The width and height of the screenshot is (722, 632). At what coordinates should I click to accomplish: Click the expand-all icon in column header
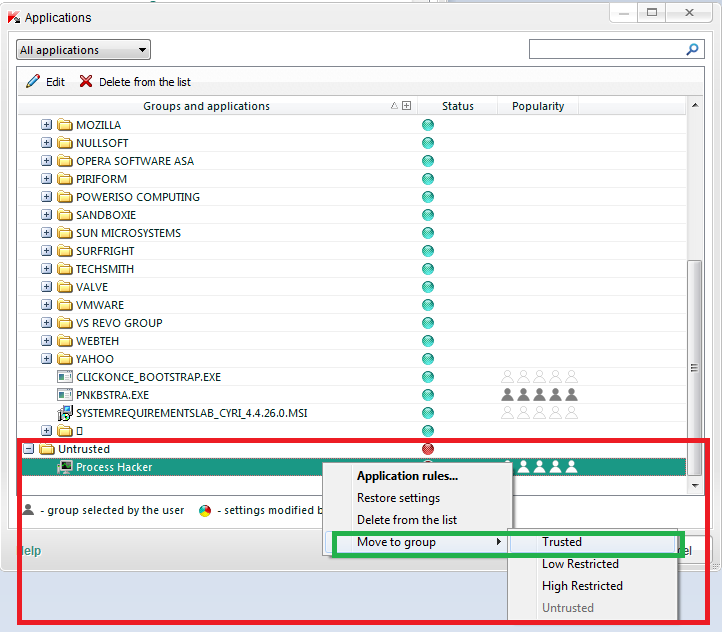[406, 106]
